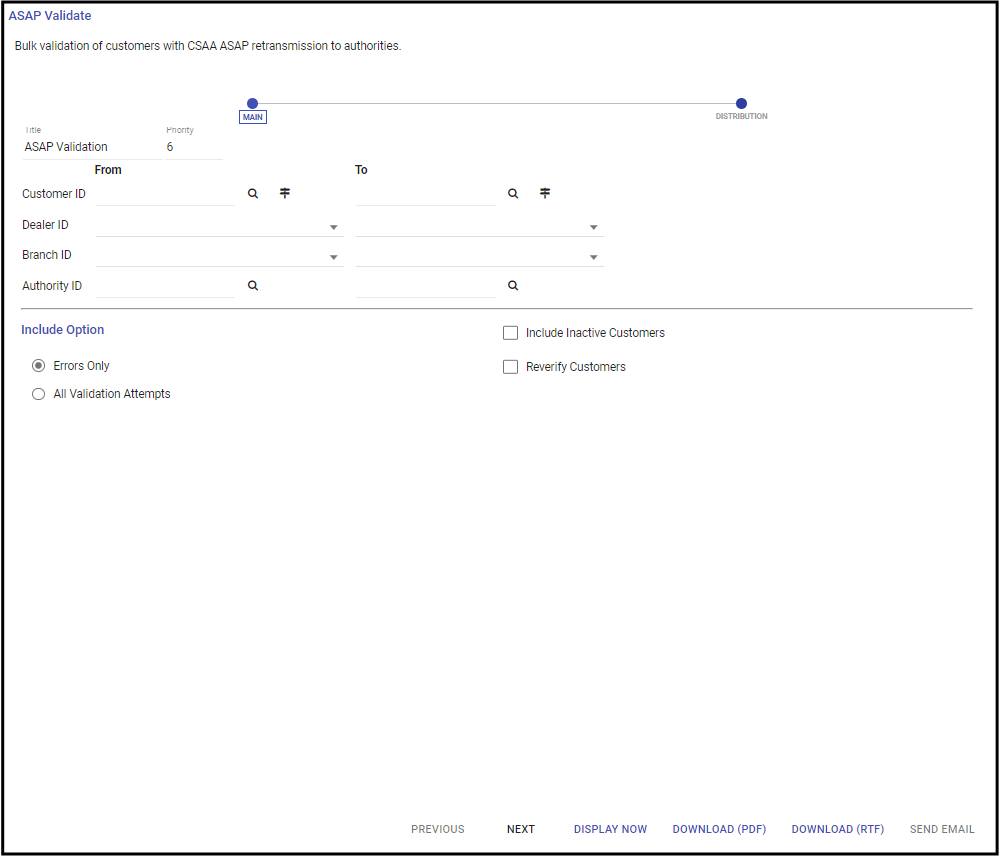Focus the Priority field
The image size is (999, 856).
click(x=194, y=147)
